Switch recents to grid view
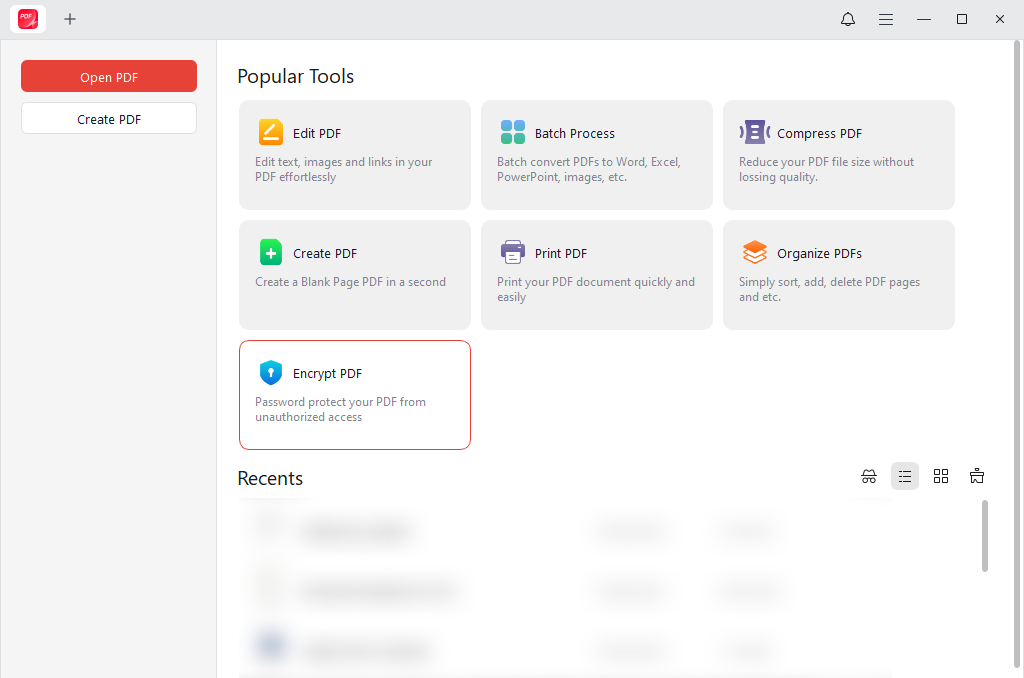Viewport: 1024px width, 678px height. pyautogui.click(x=941, y=476)
